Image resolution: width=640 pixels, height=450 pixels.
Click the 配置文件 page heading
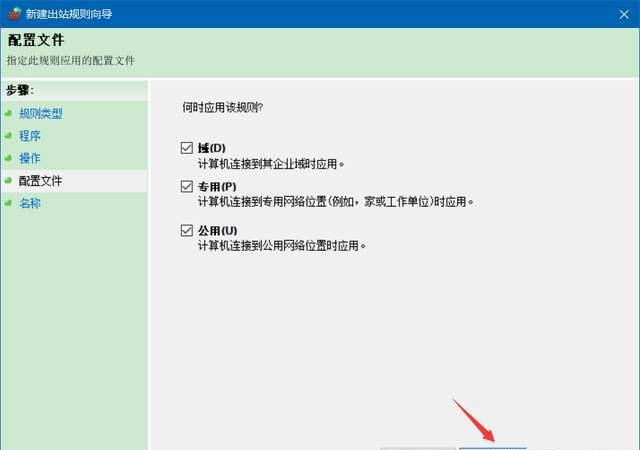click(x=36, y=40)
